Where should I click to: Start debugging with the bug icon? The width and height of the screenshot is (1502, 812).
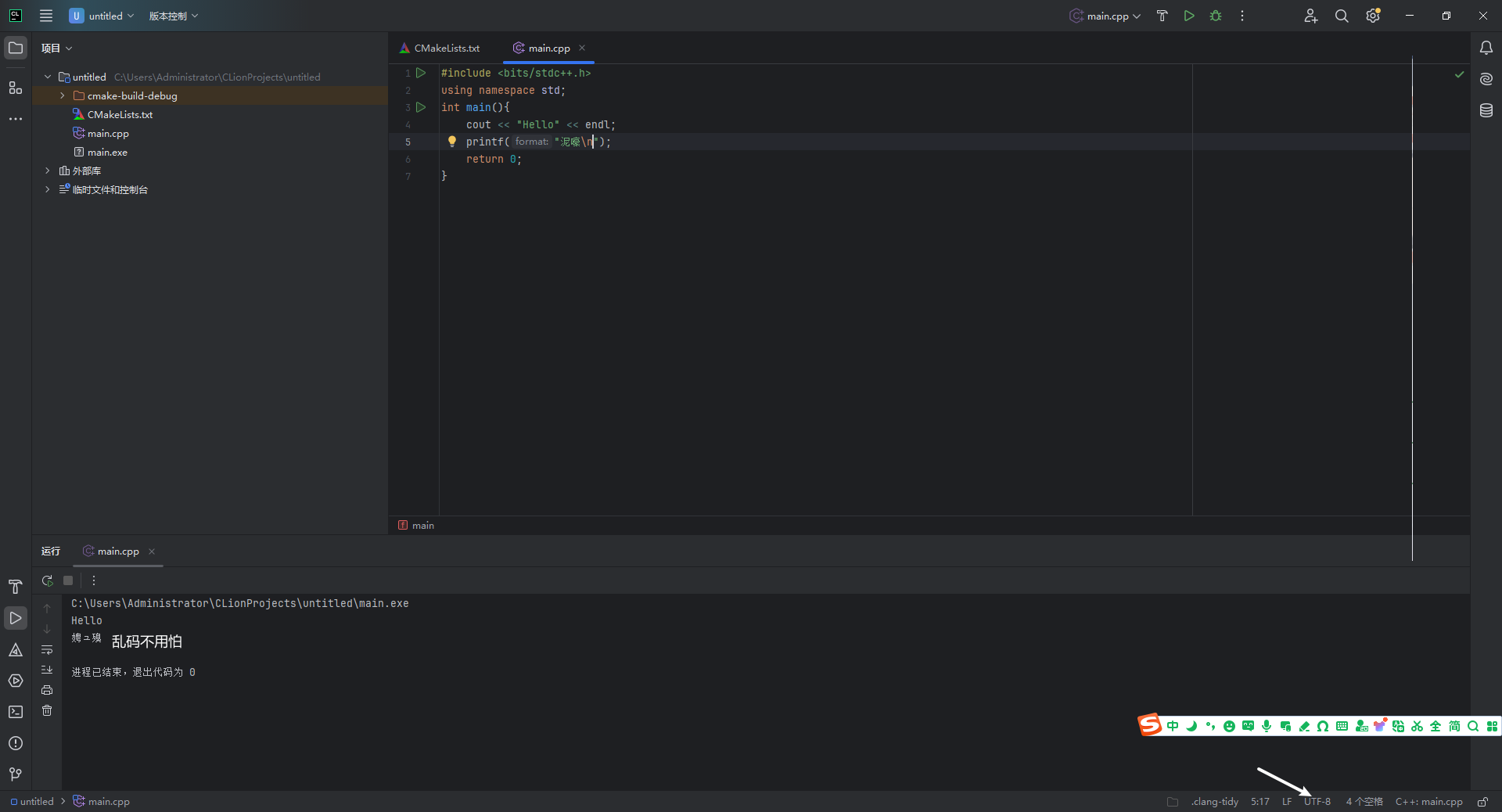1215,16
